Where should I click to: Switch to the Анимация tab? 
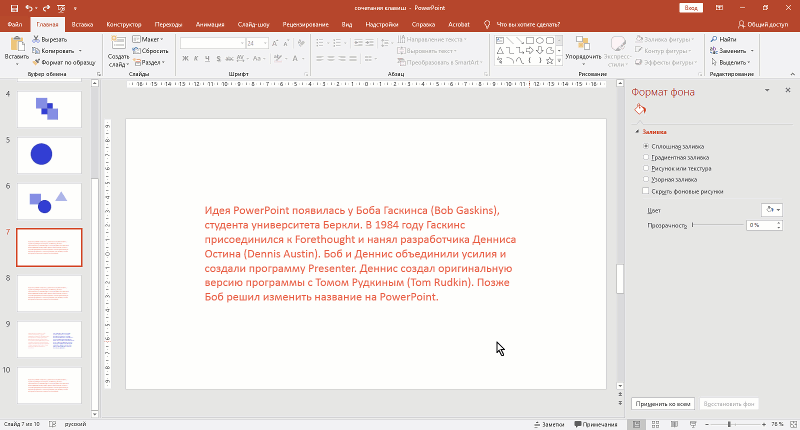coord(210,24)
